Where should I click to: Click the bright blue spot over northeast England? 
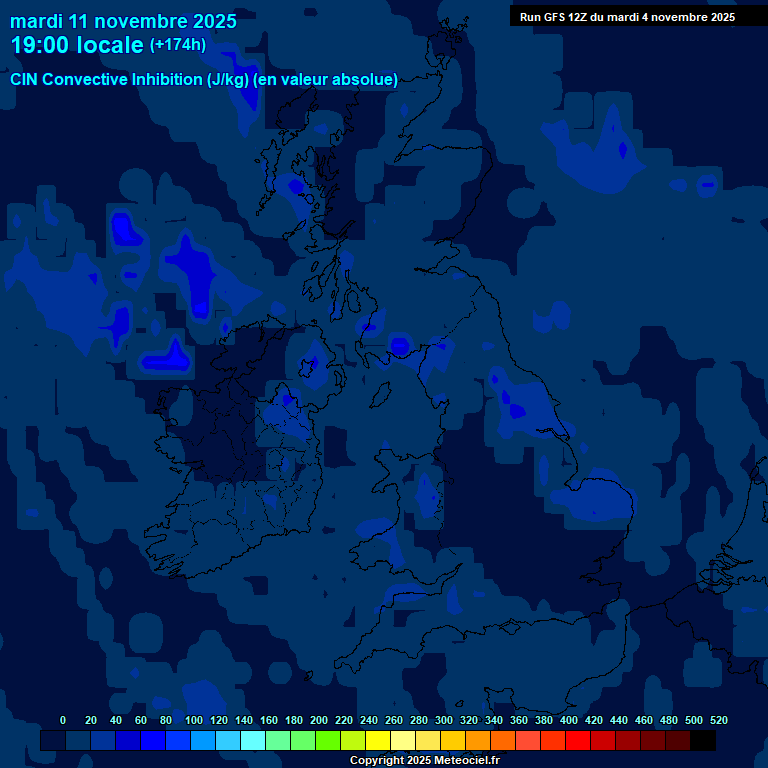point(516,408)
